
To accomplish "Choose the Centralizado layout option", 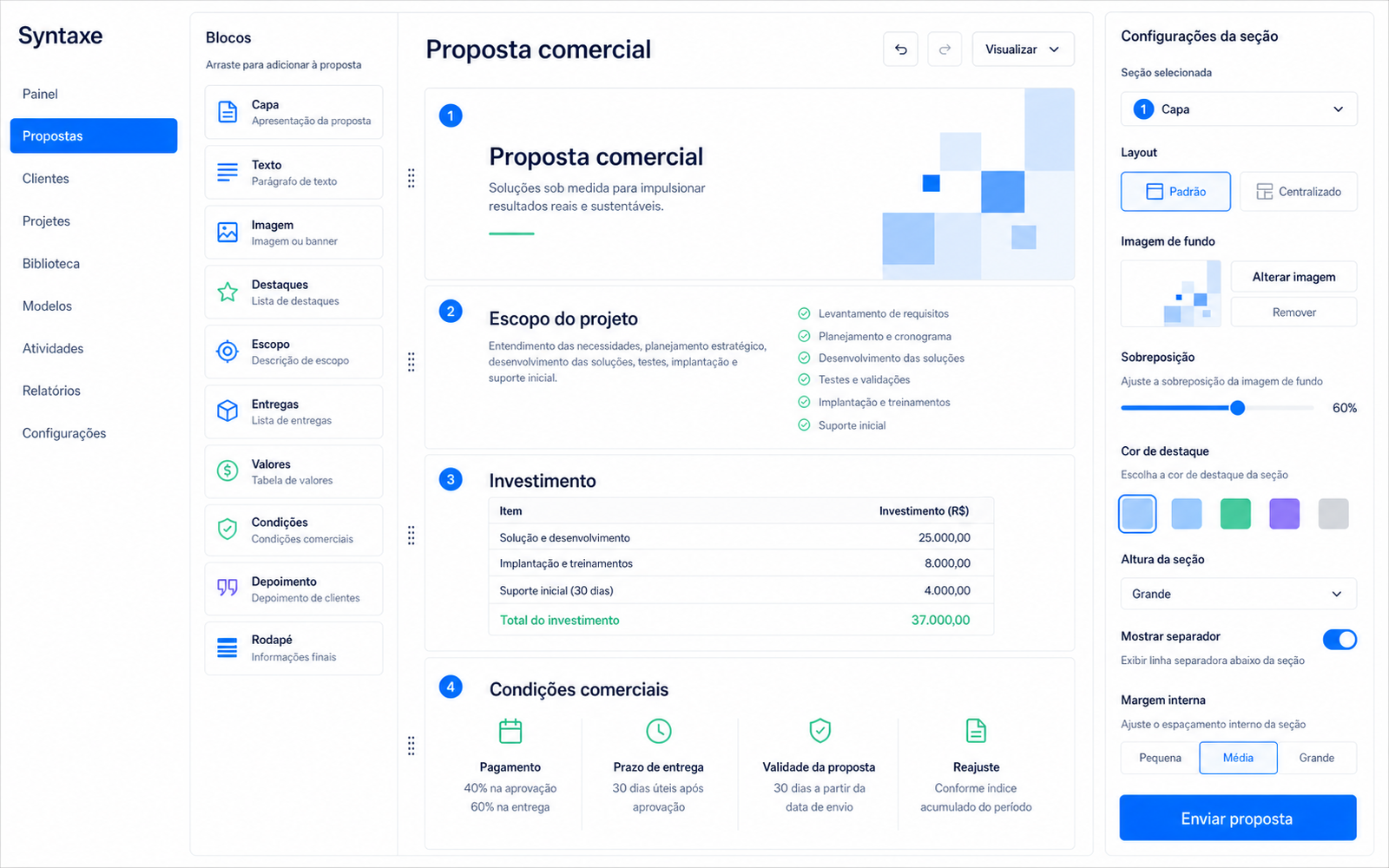I will 1299,192.
